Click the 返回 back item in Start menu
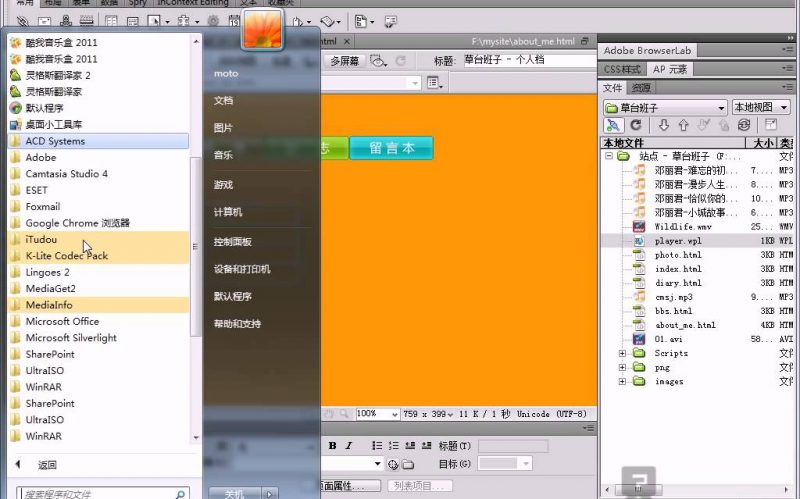The width and height of the screenshot is (800, 499). coord(47,465)
